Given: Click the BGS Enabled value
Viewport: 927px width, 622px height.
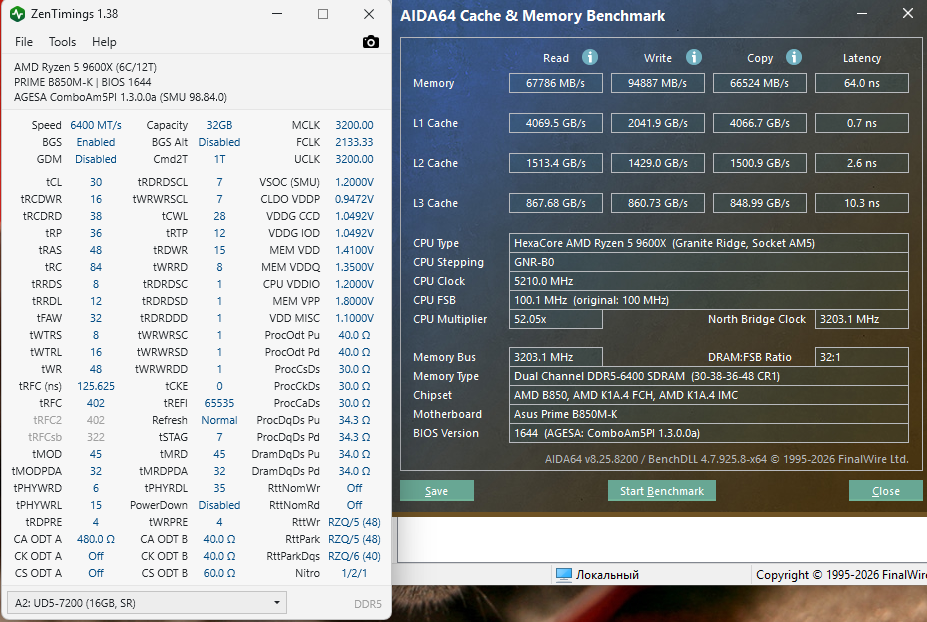Looking at the screenshot, I should click(96, 142).
